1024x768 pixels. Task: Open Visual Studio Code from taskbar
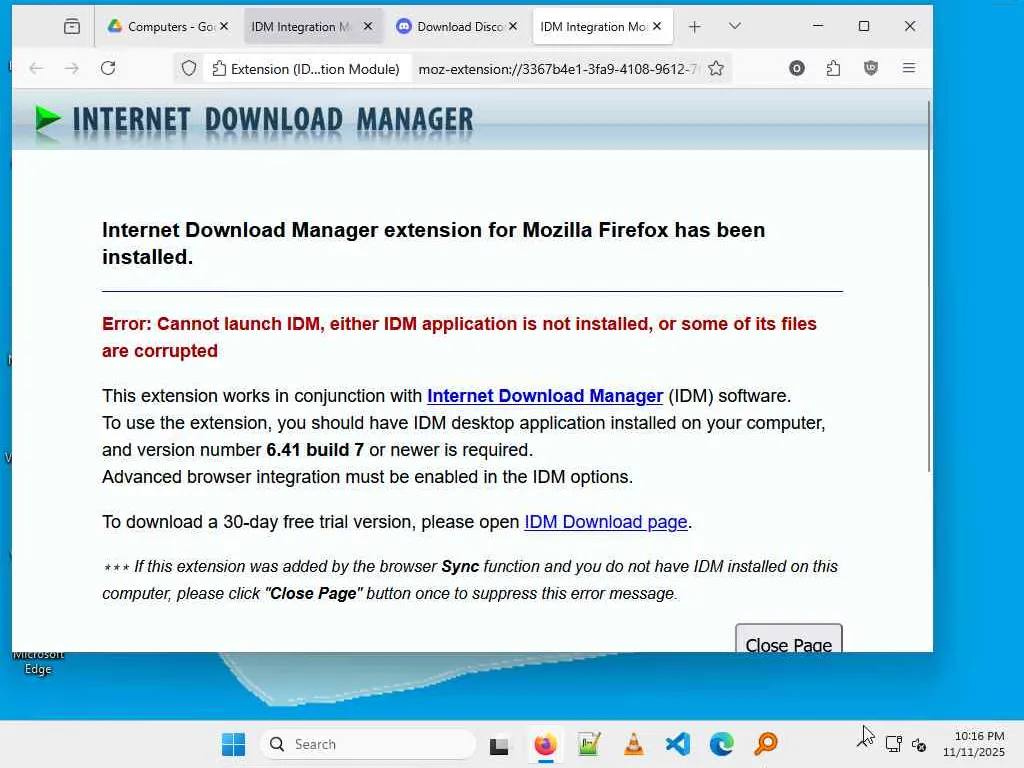[678, 744]
